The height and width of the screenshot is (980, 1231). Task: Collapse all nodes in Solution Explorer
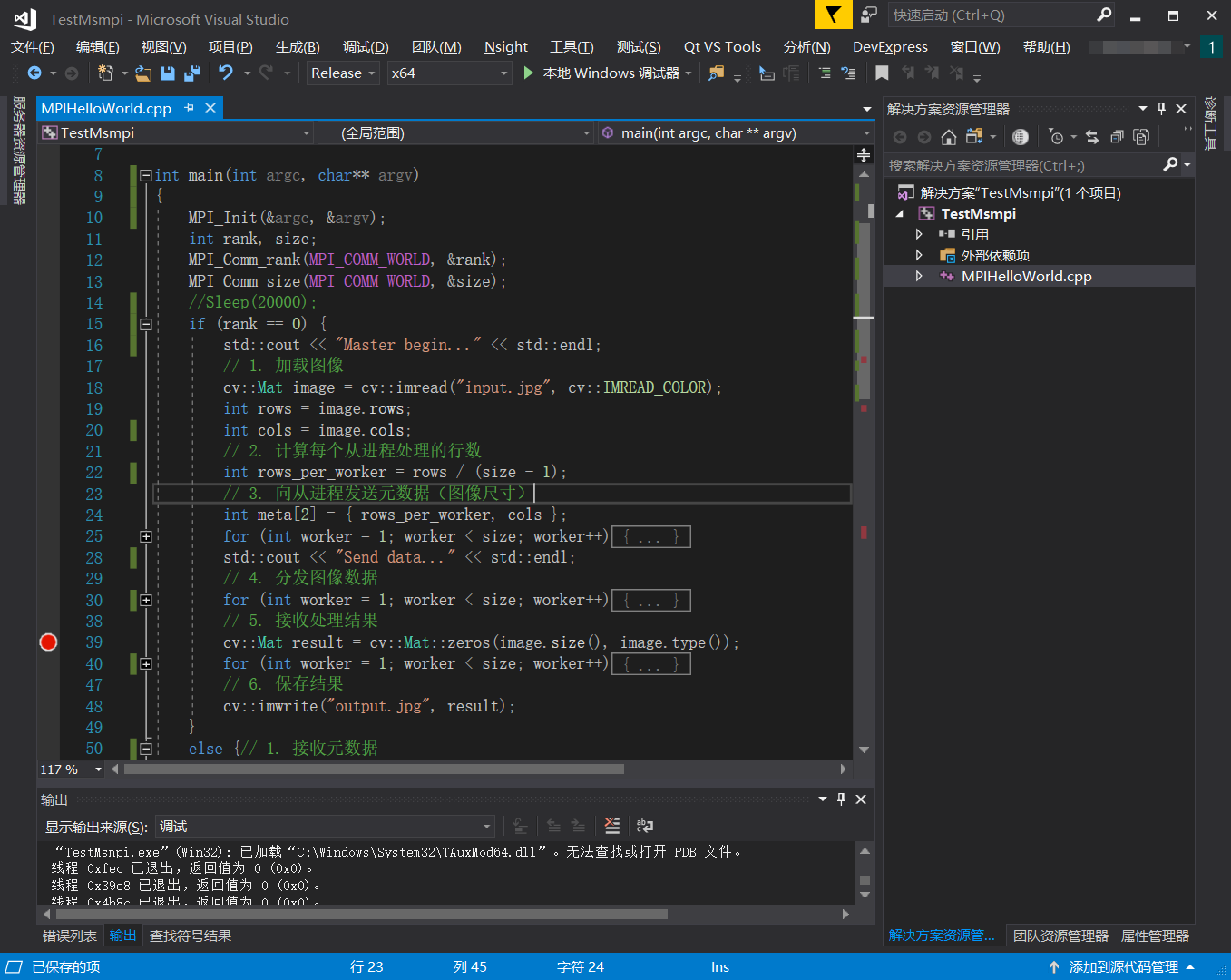(1119, 137)
